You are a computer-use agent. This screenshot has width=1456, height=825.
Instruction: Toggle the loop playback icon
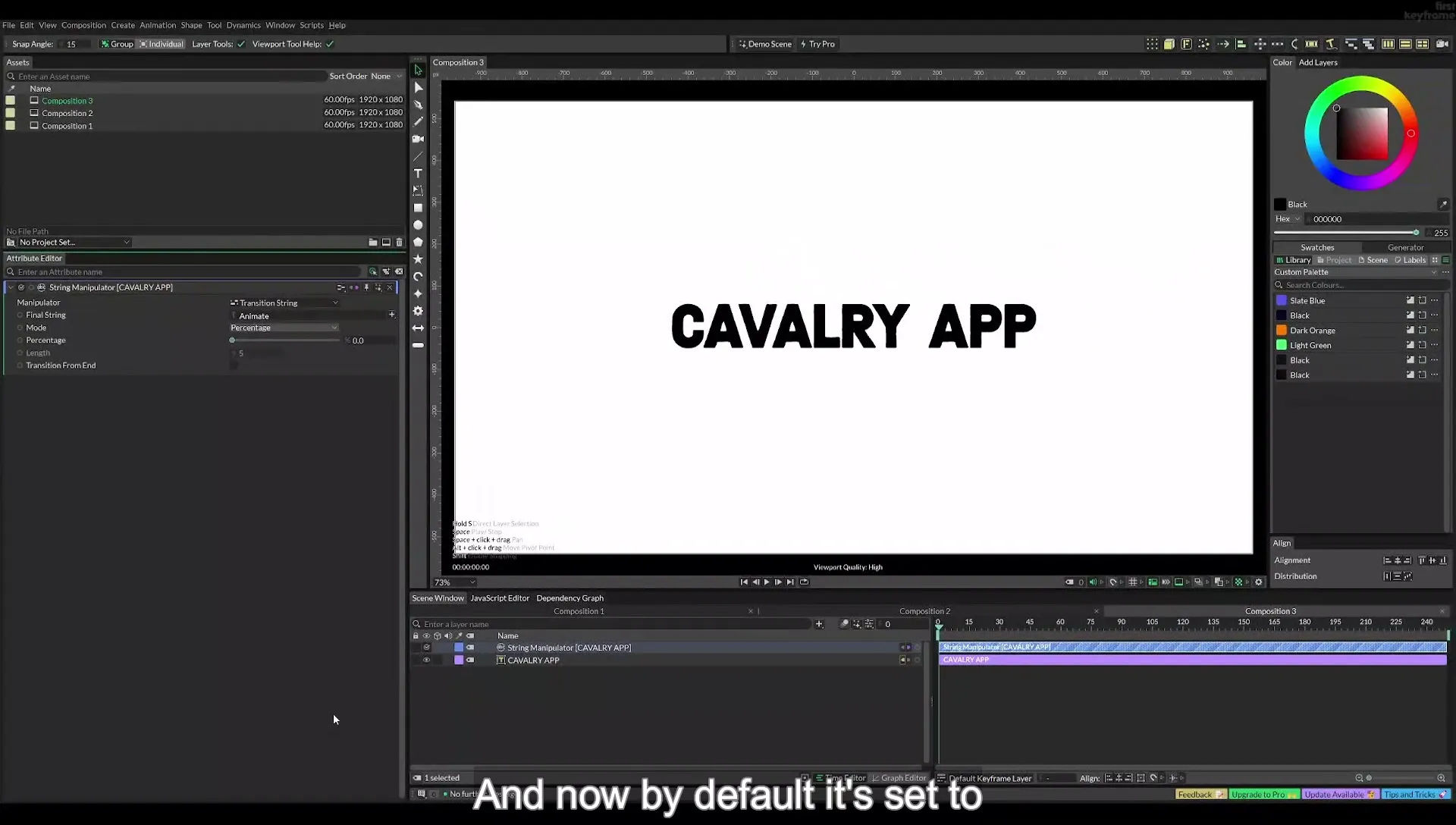click(804, 582)
